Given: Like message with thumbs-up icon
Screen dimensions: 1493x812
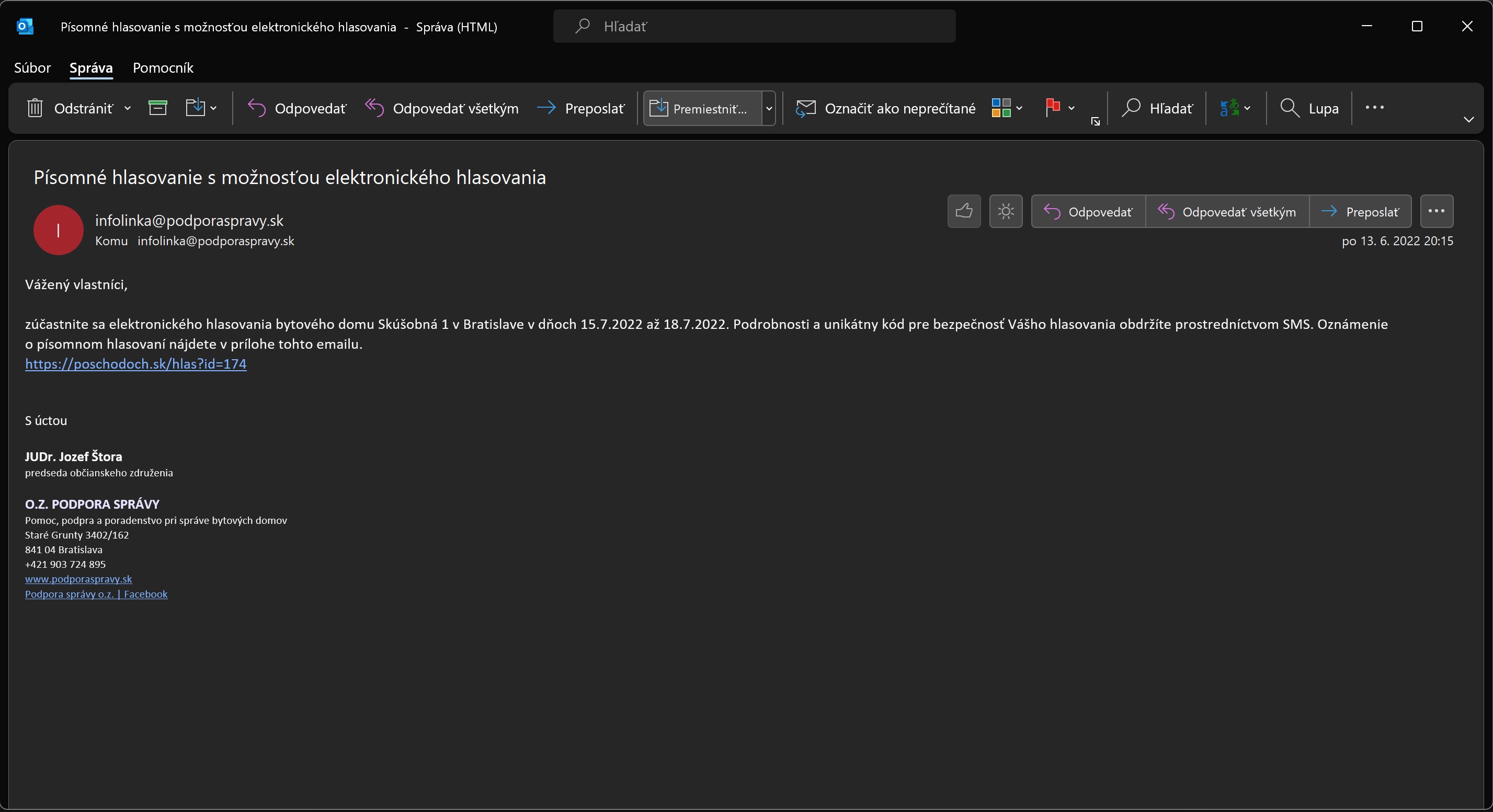Looking at the screenshot, I should click(964, 211).
